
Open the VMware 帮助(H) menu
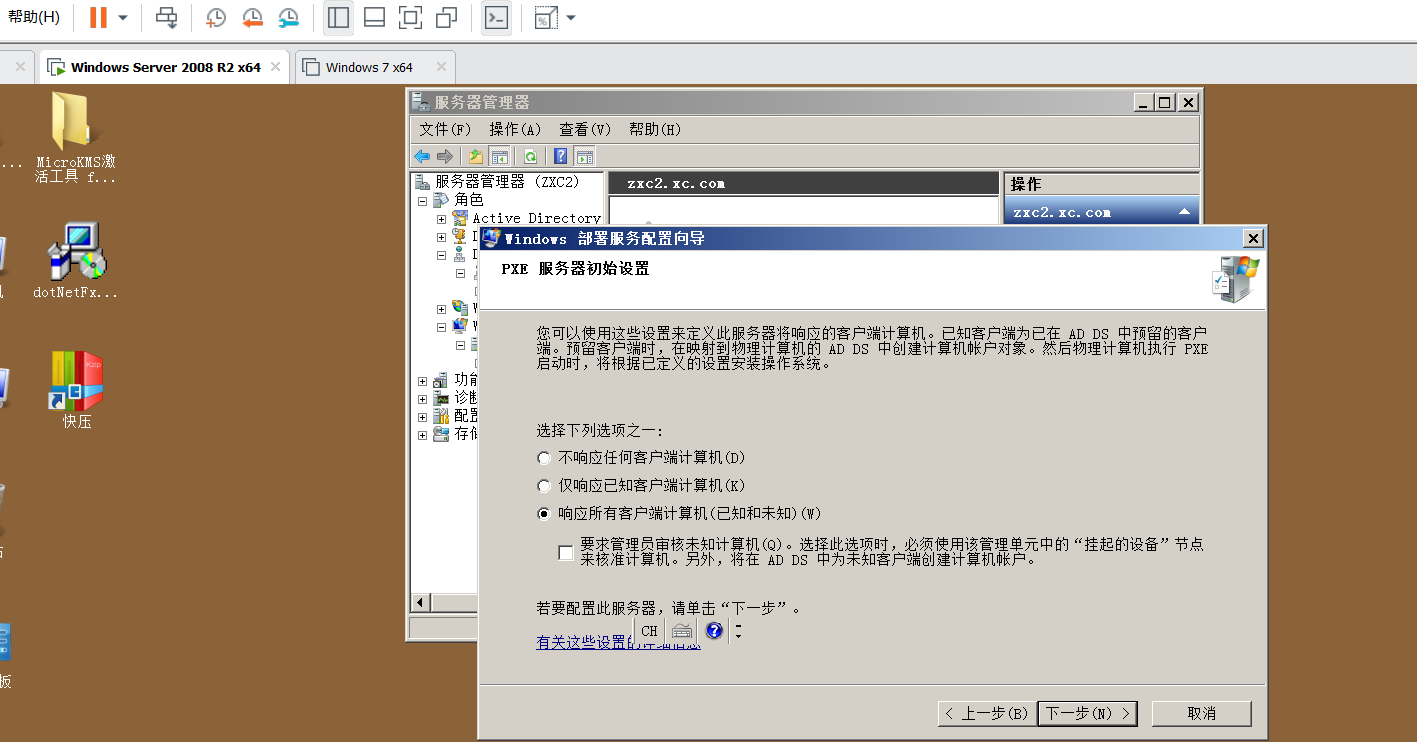pos(34,17)
